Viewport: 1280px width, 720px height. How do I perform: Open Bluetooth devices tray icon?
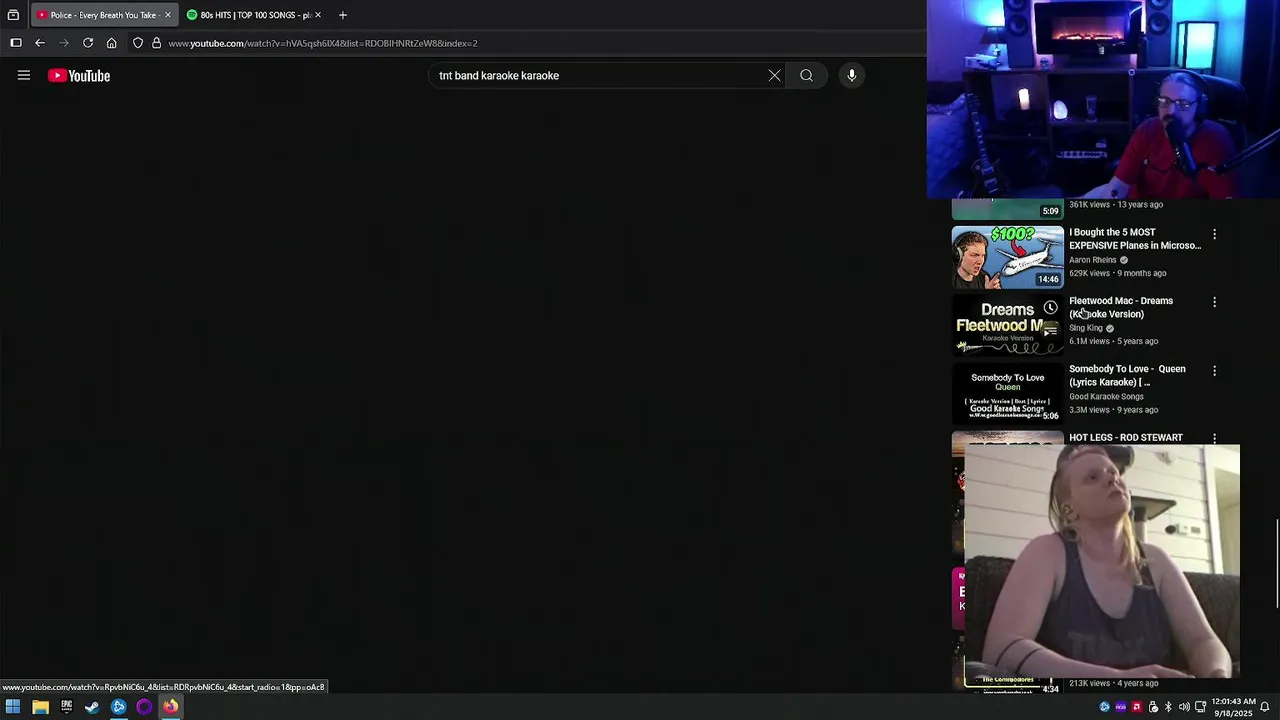(x=1168, y=707)
